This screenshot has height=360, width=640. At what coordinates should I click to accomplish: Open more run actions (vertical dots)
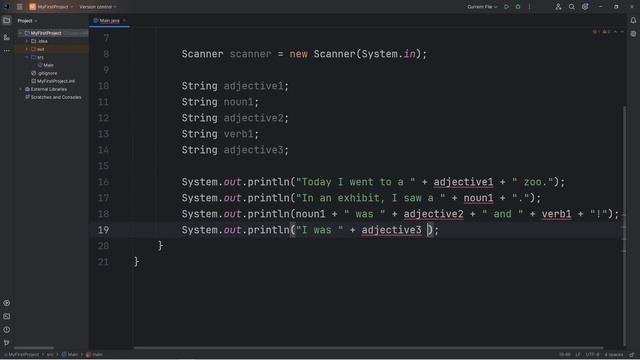[529, 7]
